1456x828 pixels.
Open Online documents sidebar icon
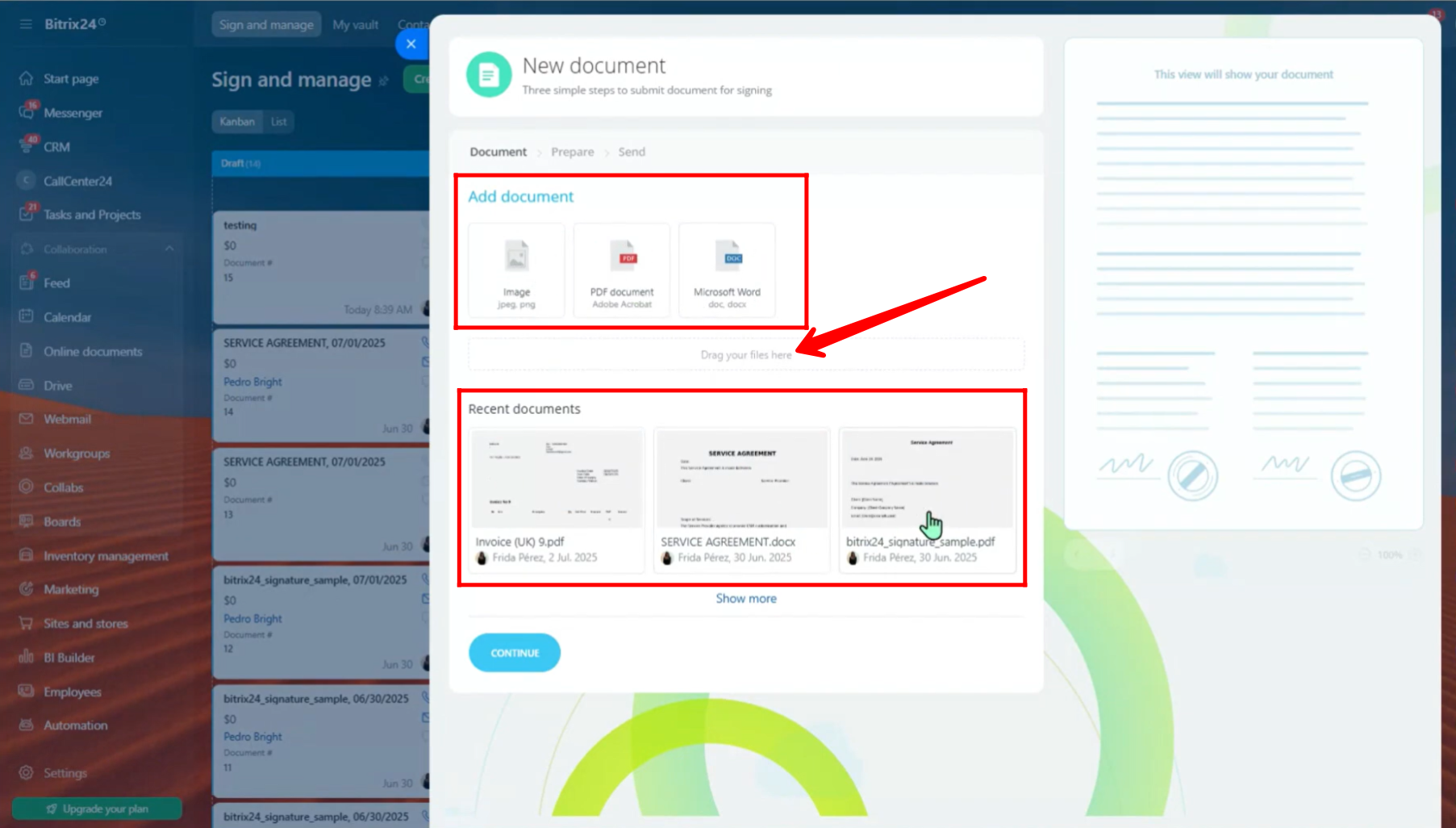point(27,351)
